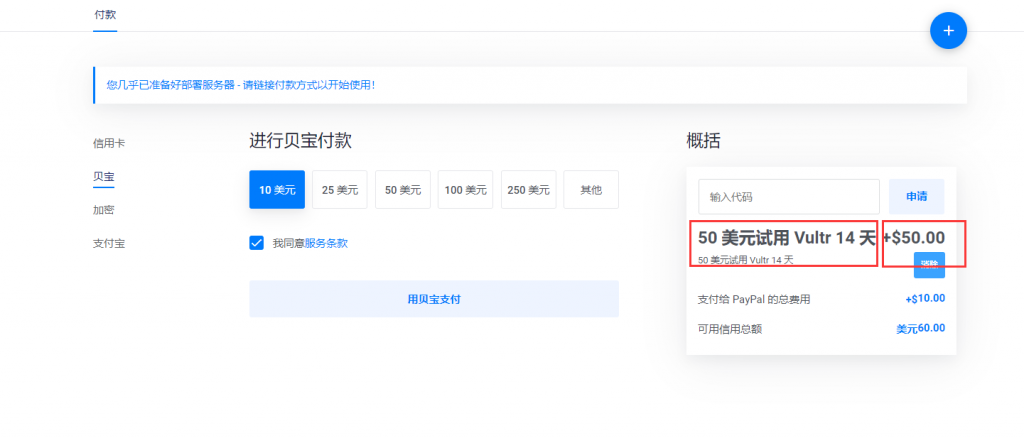The image size is (1024, 438).
Task: Select the 其他 custom amount option
Action: coord(590,190)
